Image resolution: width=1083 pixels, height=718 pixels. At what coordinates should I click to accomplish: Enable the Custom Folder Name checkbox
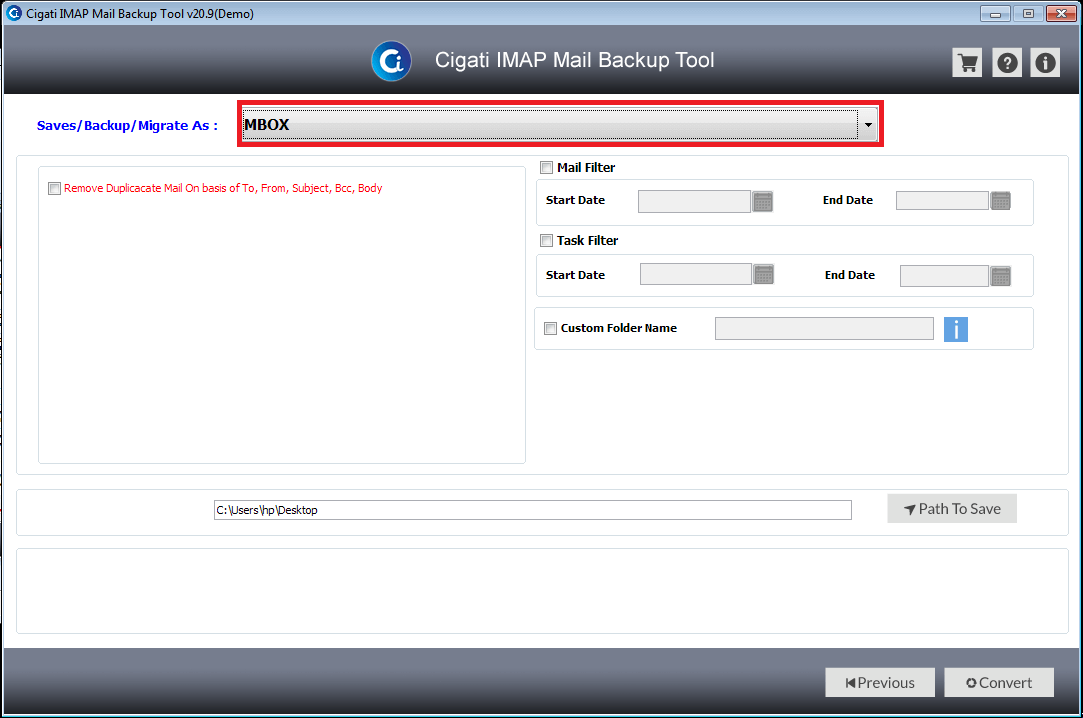(x=550, y=328)
